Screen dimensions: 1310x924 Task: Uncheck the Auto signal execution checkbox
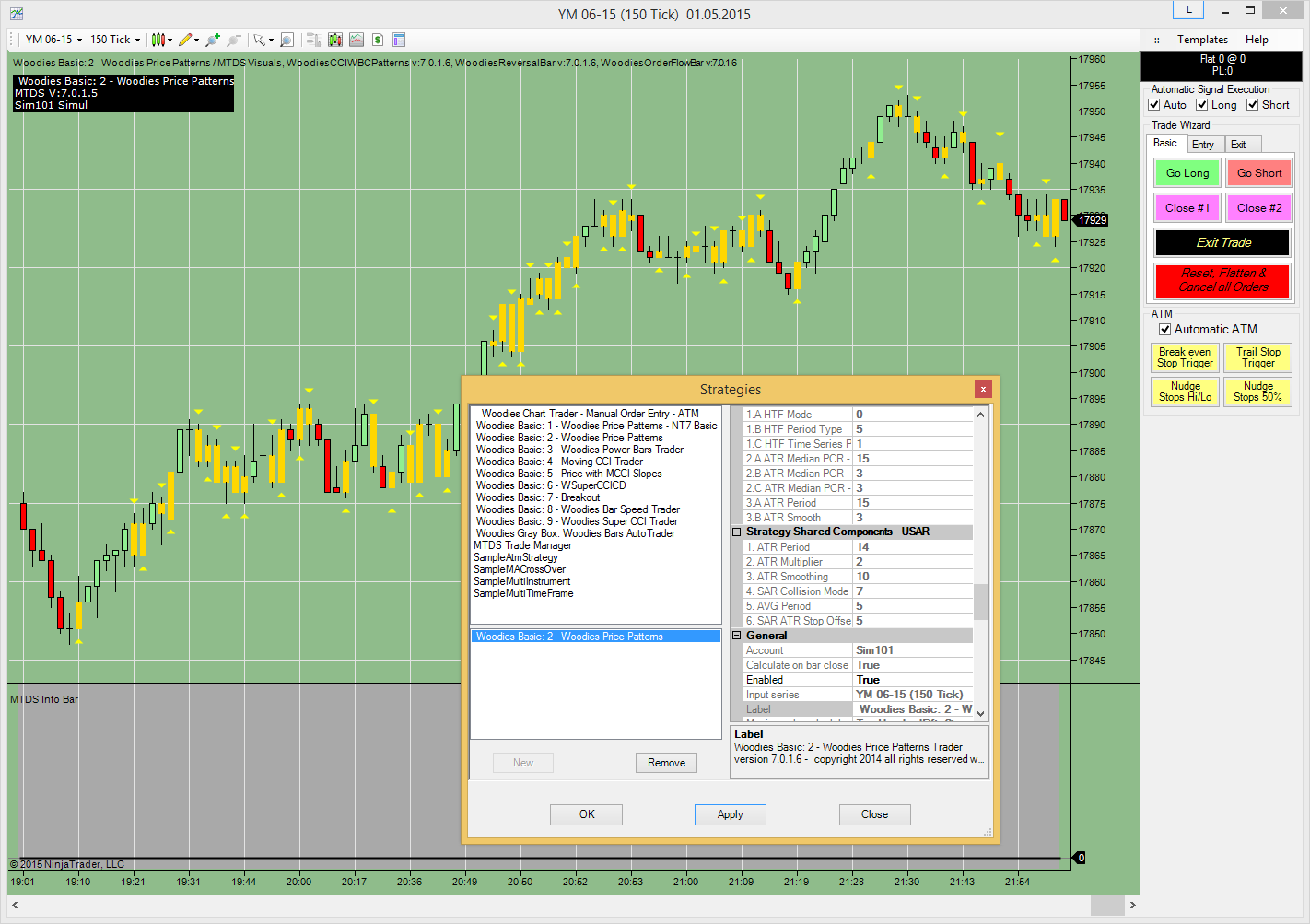click(x=1154, y=105)
